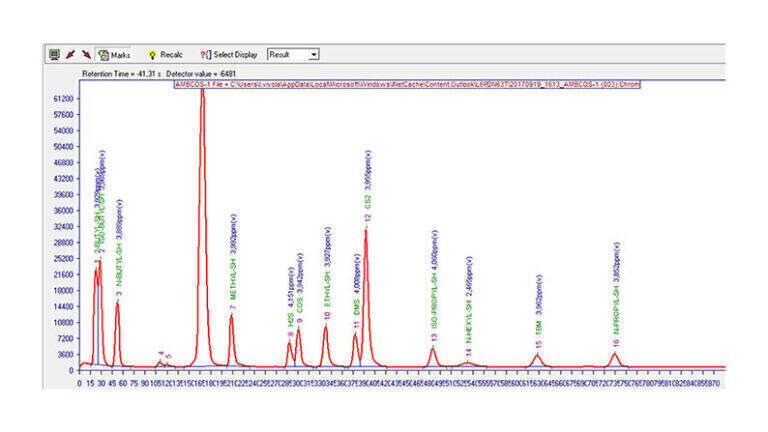The image size is (768, 432).
Task: Click the Recalc lightbulb button
Action: click(x=165, y=55)
